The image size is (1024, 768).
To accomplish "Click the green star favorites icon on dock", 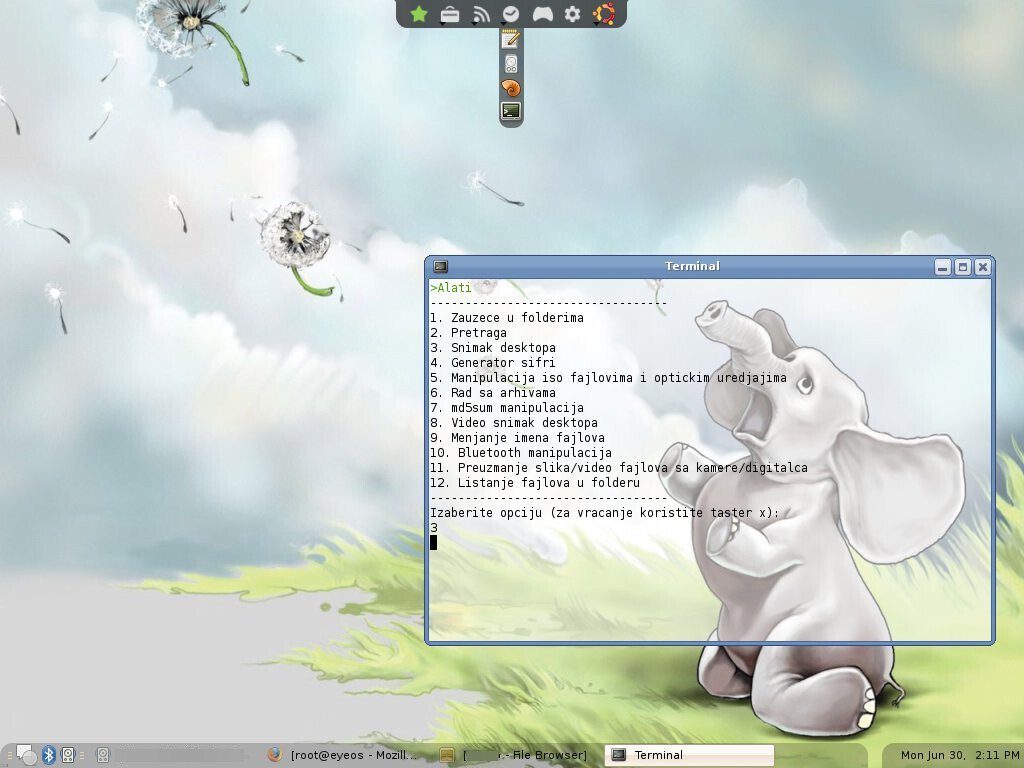I will [x=418, y=13].
